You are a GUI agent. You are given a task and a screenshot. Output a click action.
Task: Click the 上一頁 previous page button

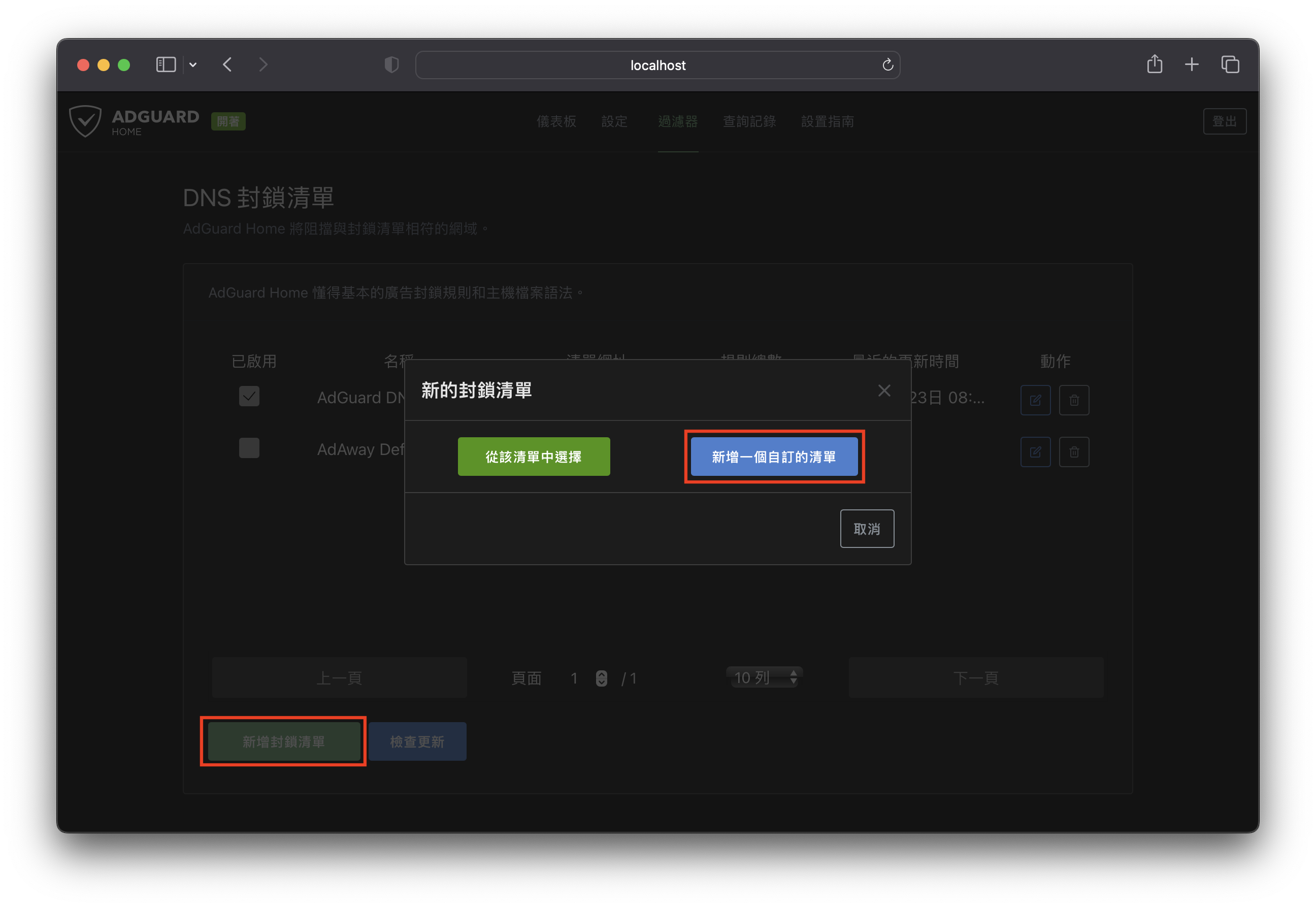coord(340,677)
